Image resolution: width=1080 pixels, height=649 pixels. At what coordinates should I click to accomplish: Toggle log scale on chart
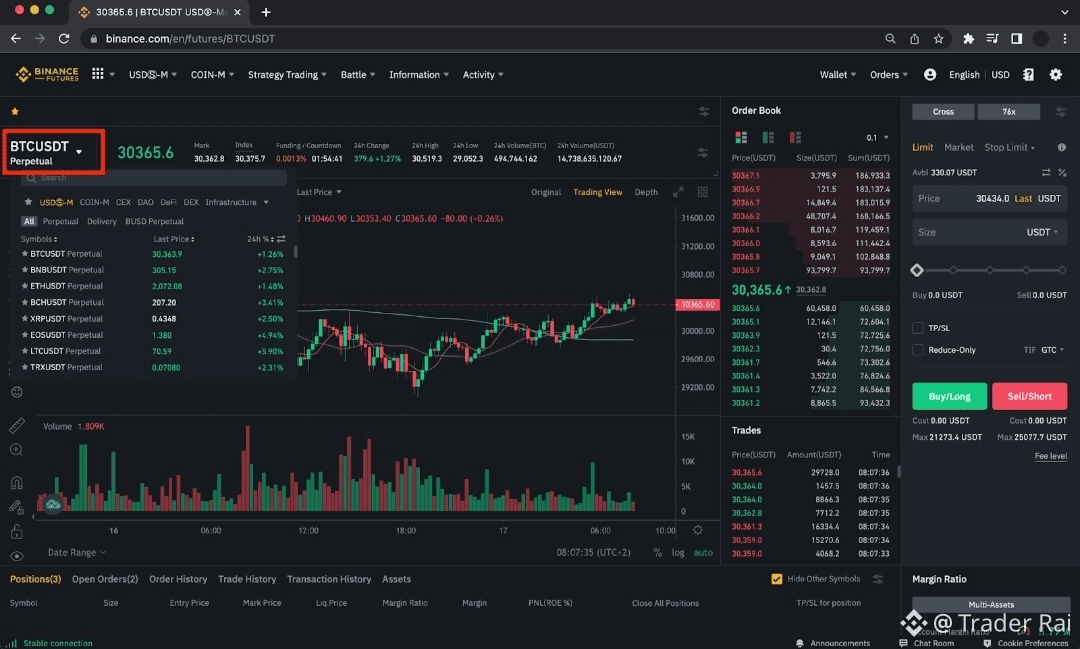[x=678, y=553]
